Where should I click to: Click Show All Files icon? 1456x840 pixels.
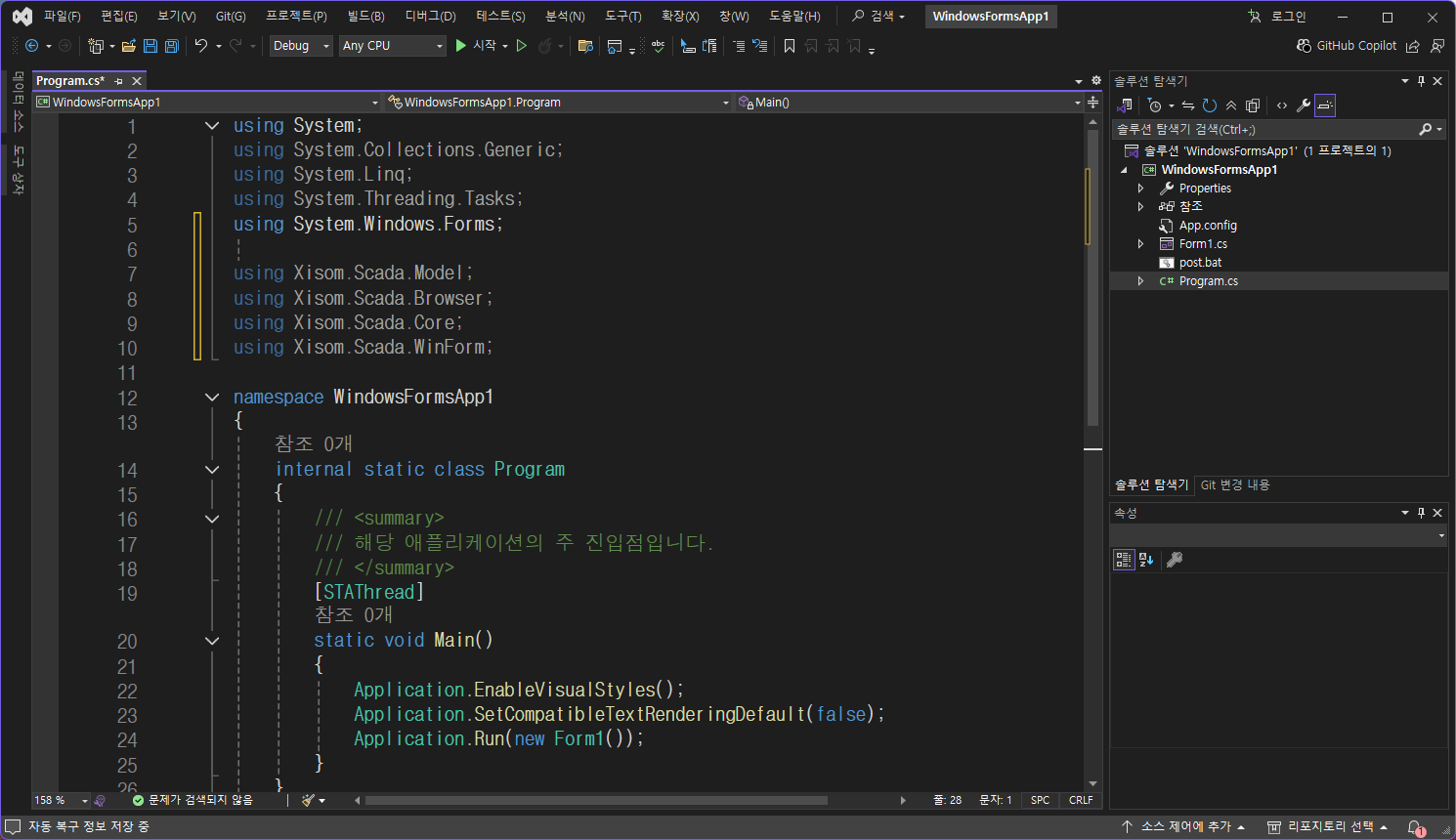coord(1253,105)
